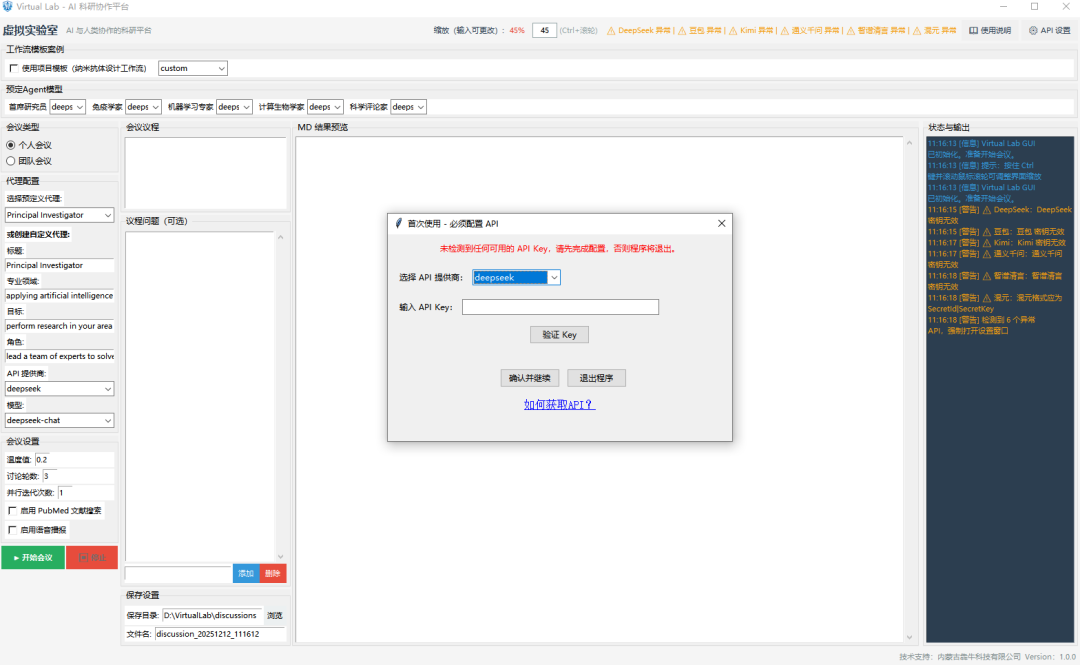
Task: Toggle 使用项目模板 checkbox
Action: (x=14, y=68)
